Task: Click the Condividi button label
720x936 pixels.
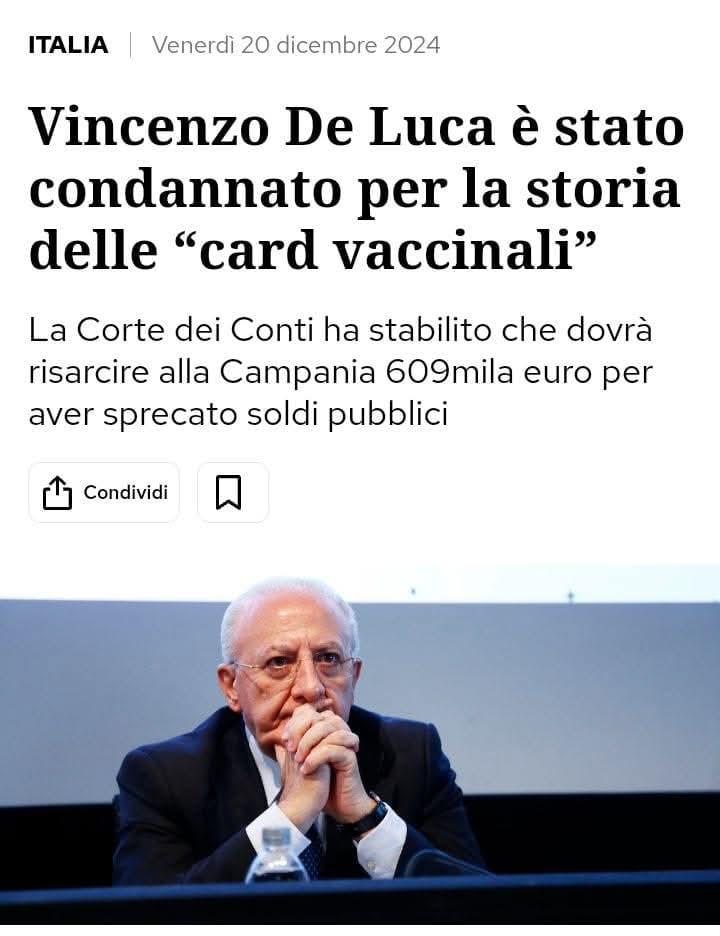Action: pyautogui.click(x=126, y=492)
